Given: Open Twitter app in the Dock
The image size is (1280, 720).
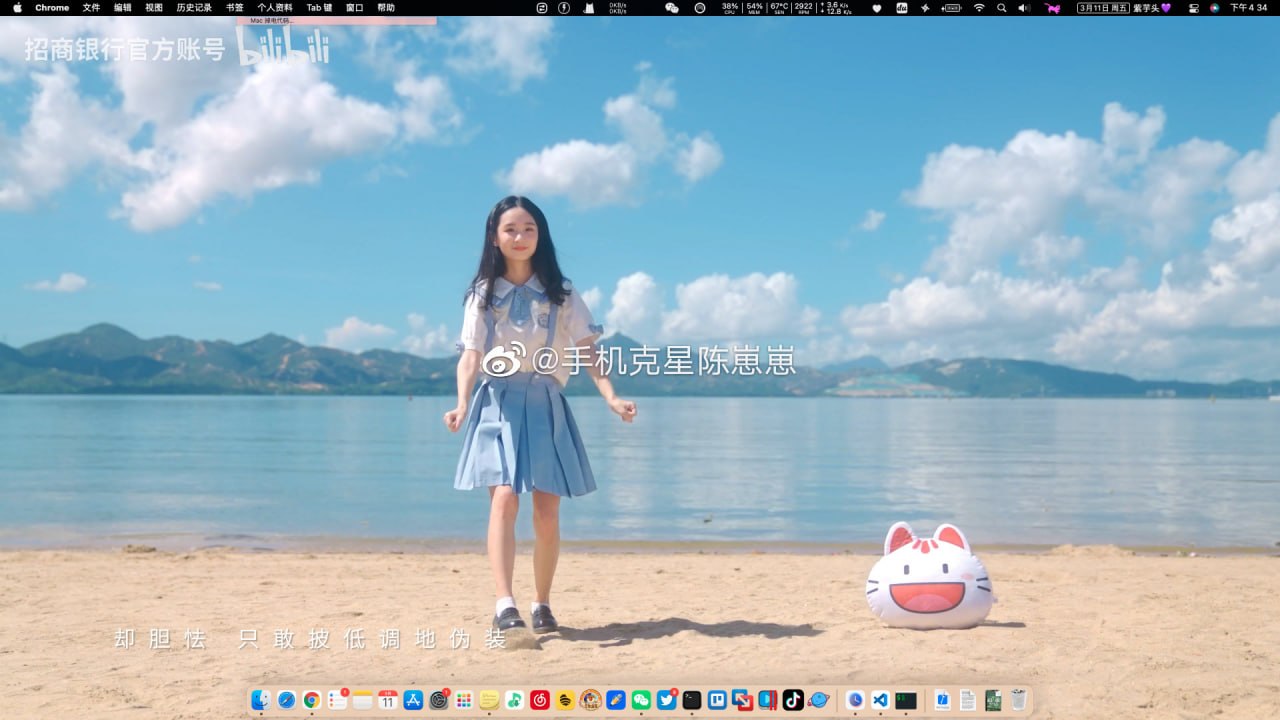Looking at the screenshot, I should pyautogui.click(x=667, y=700).
